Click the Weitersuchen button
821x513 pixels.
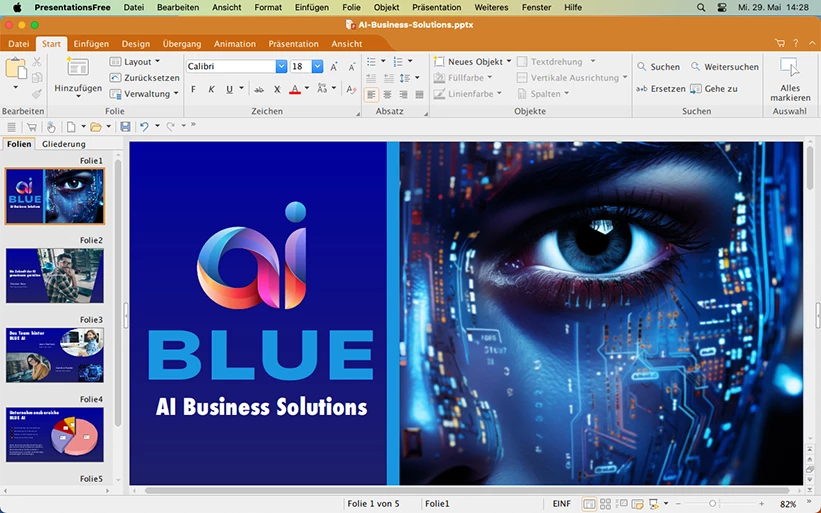(725, 67)
